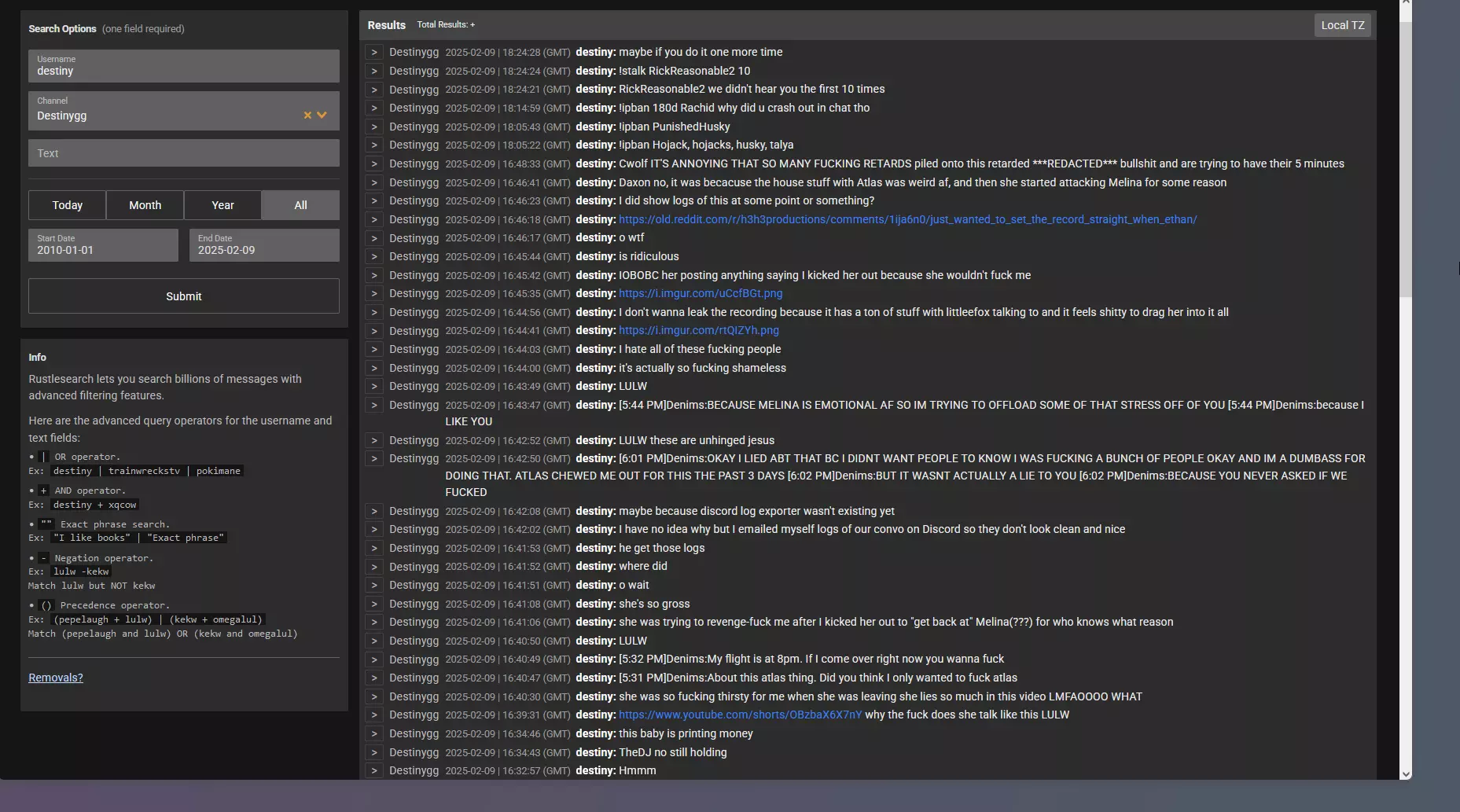Edit the End Date field

(x=264, y=245)
